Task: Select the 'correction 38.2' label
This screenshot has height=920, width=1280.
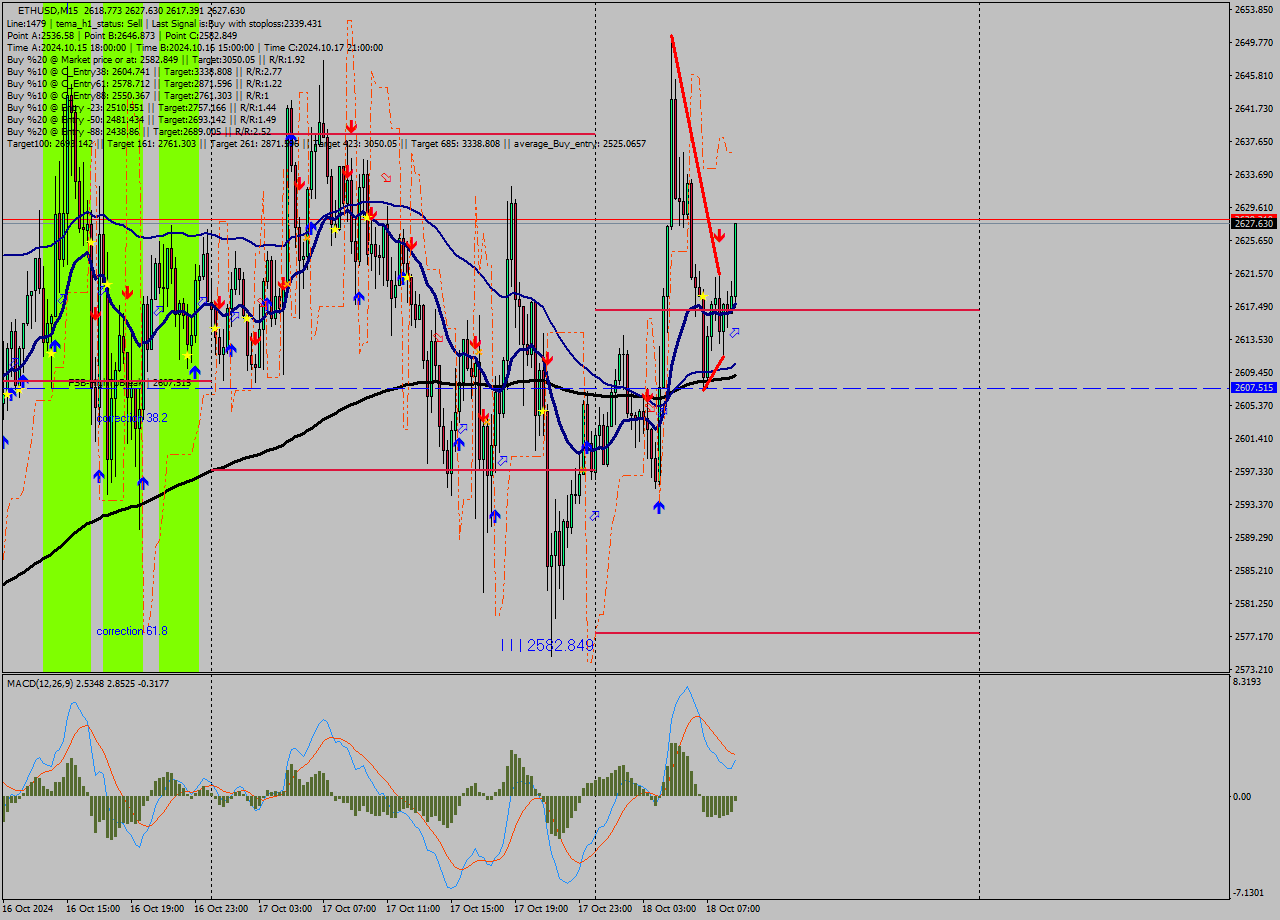Action: pyautogui.click(x=132, y=418)
